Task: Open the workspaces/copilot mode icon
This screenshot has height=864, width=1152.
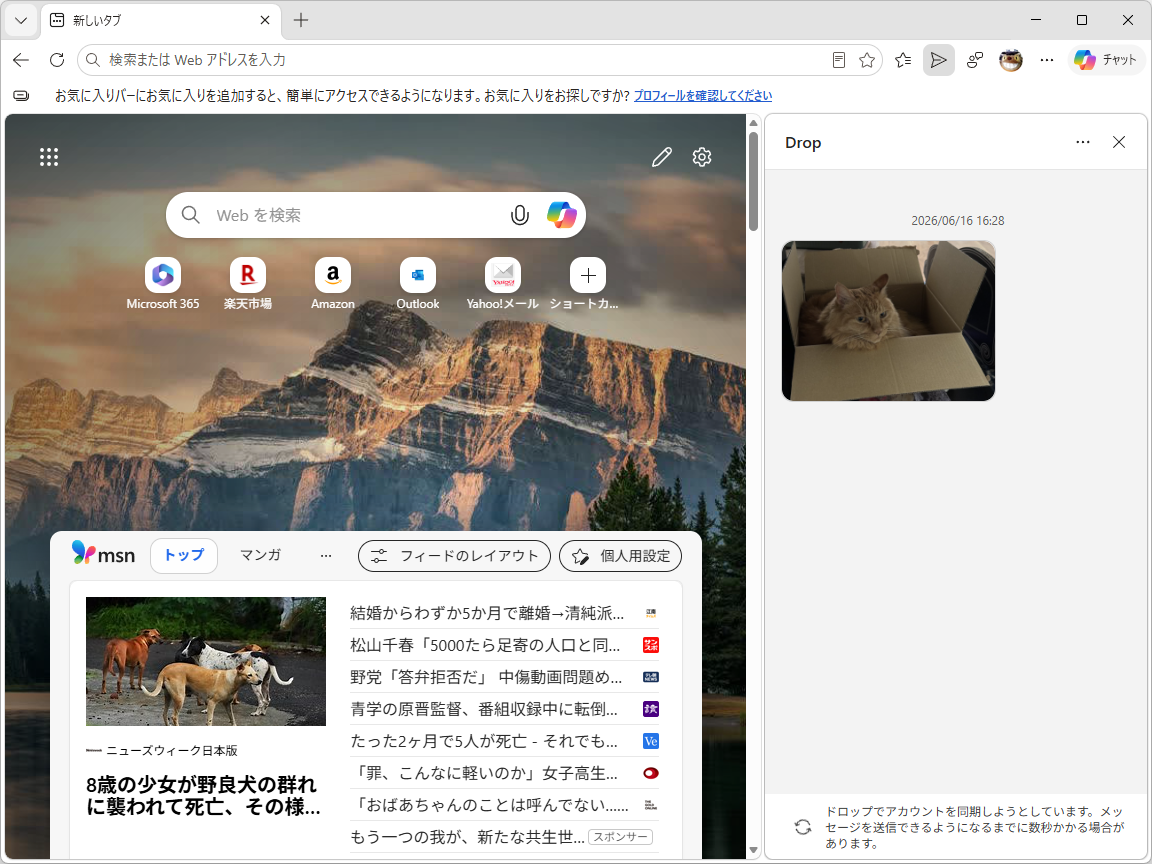Action: coord(975,60)
